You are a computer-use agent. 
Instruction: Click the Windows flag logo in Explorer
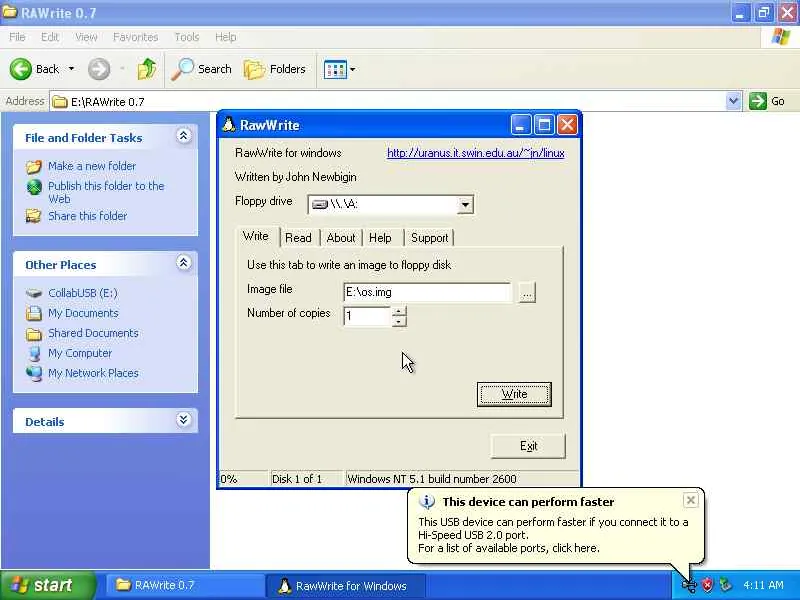point(781,37)
